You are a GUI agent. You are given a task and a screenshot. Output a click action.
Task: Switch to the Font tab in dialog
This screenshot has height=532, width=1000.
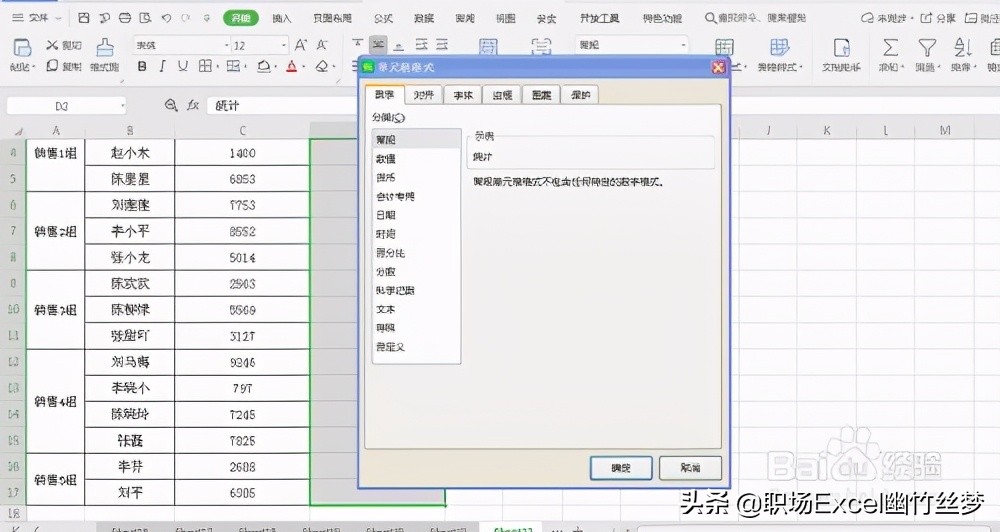(x=463, y=94)
